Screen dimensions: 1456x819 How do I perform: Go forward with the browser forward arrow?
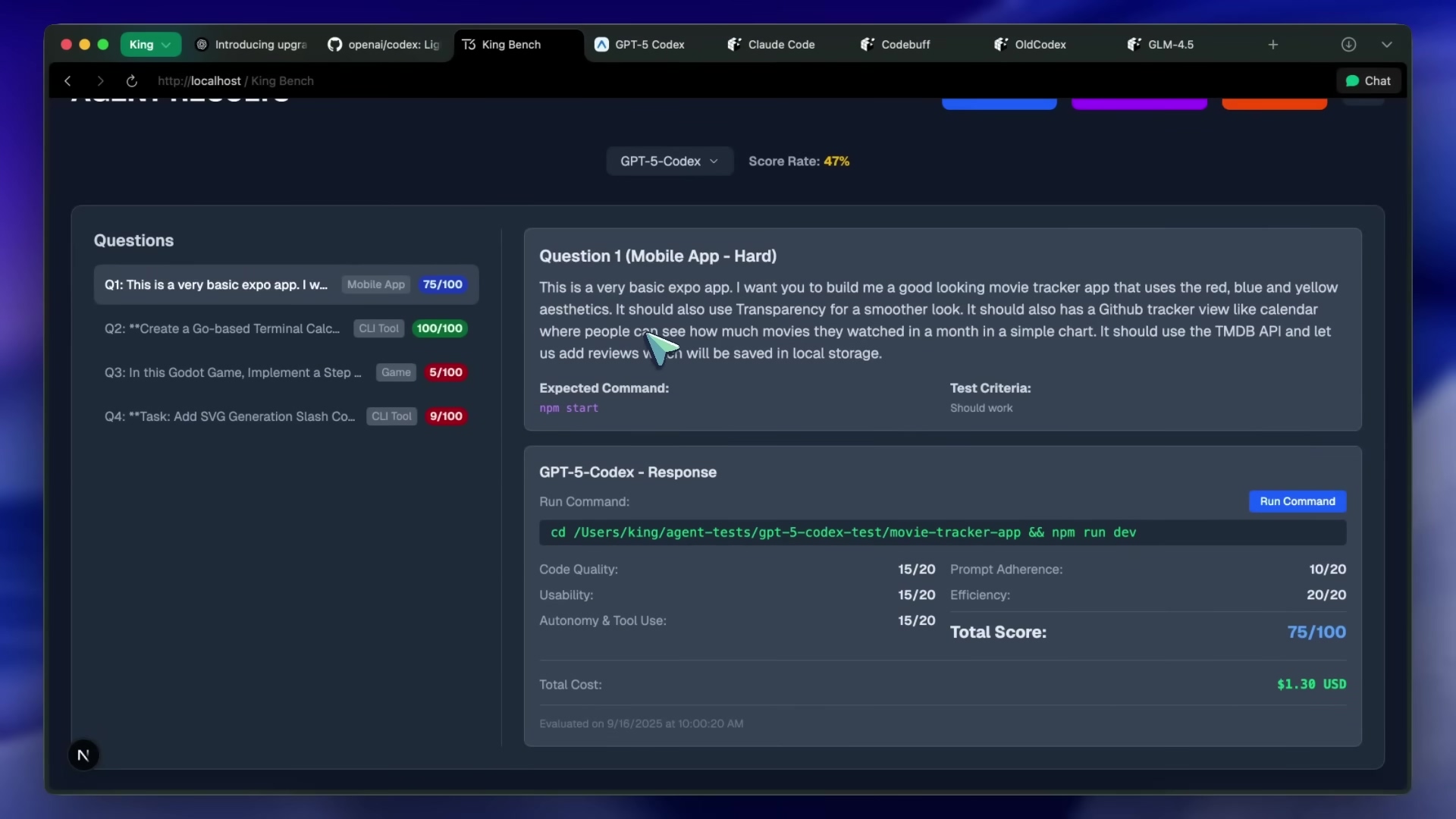coord(100,81)
